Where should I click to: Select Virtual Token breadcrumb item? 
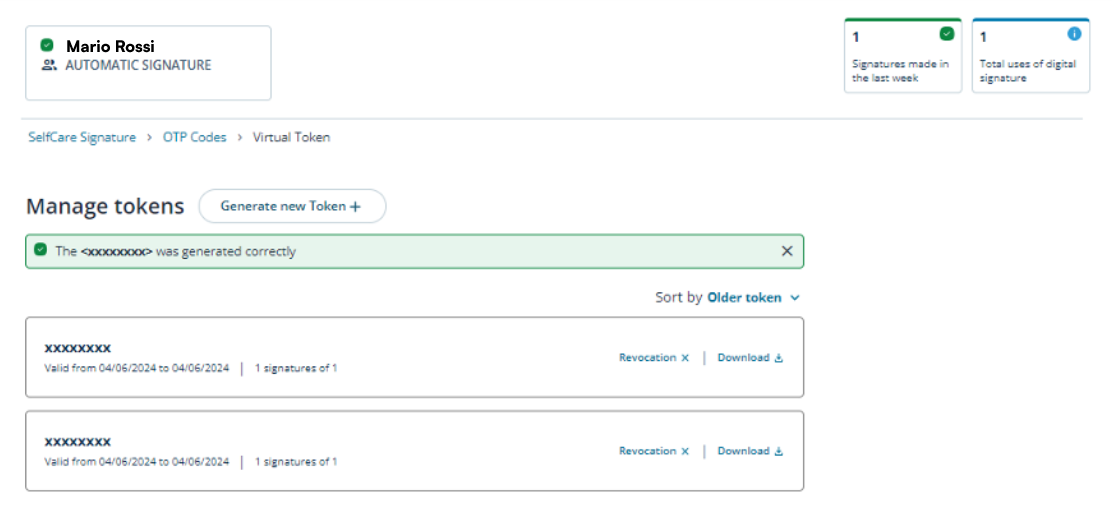[291, 138]
